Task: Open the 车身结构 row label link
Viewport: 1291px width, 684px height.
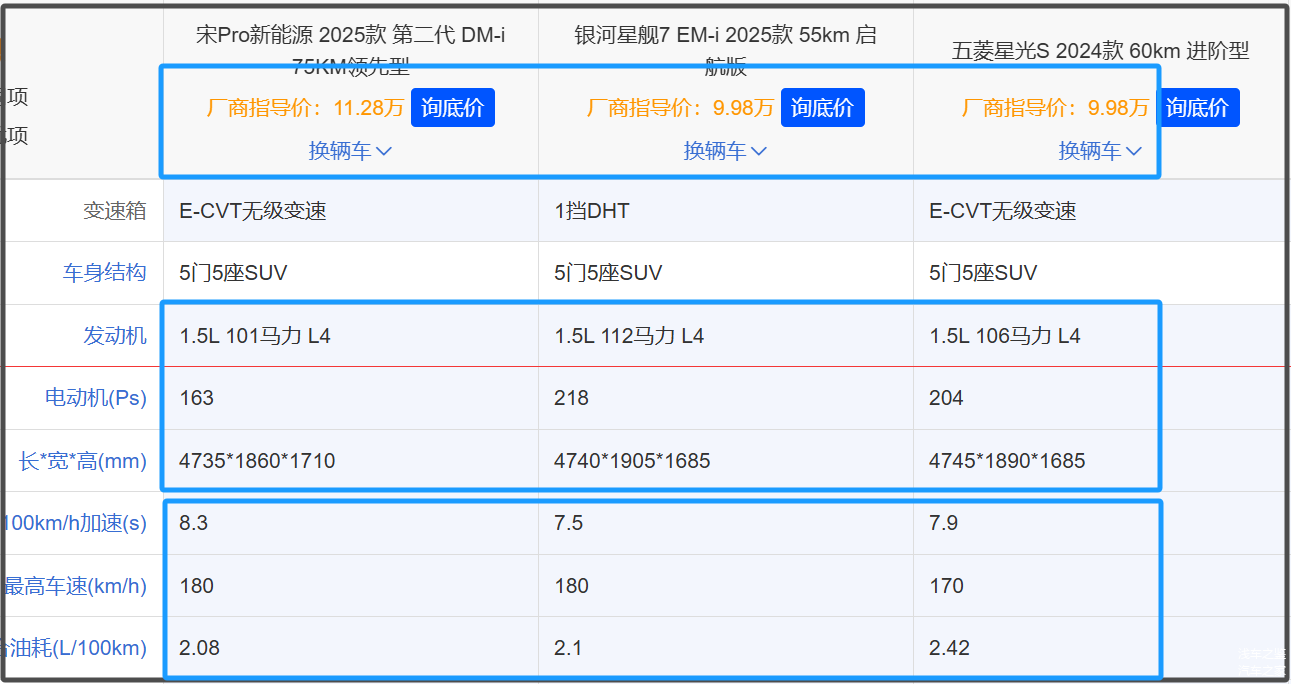Action: pyautogui.click(x=104, y=273)
